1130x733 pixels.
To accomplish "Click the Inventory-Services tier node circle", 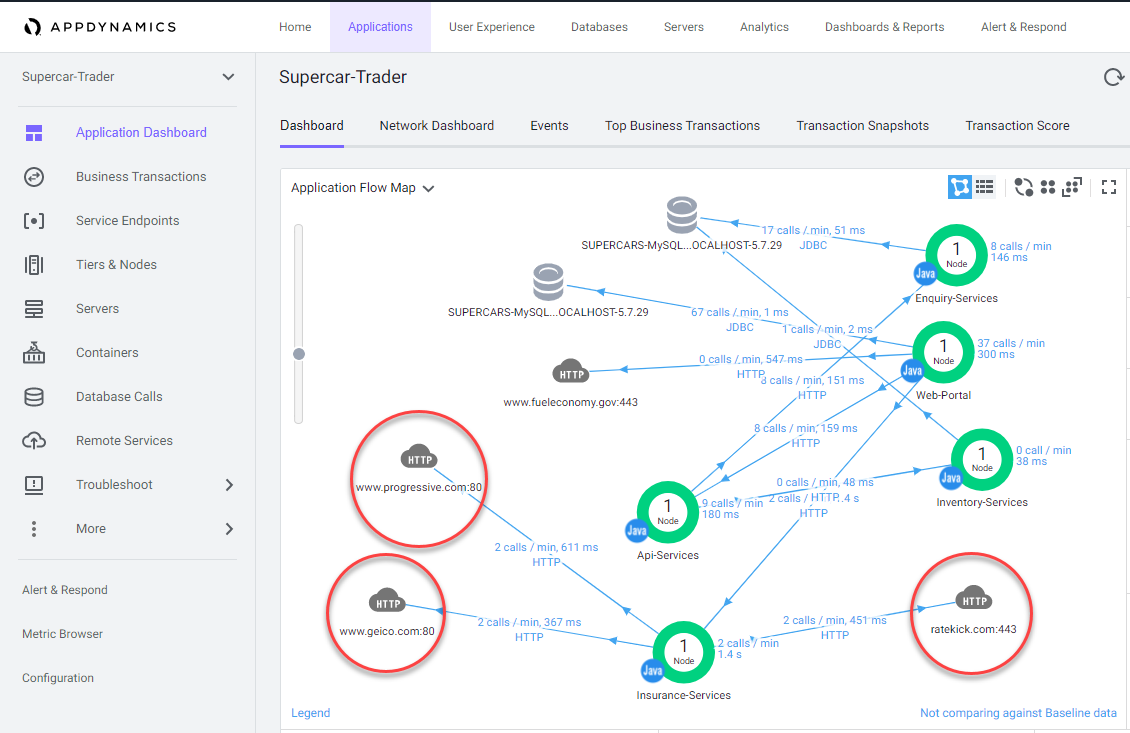I will (x=982, y=459).
